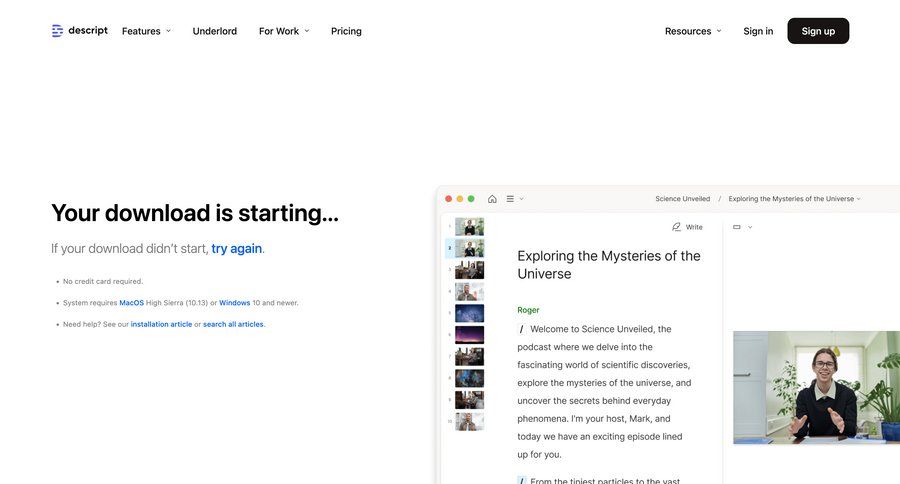Click the video preview of the host

click(816, 387)
